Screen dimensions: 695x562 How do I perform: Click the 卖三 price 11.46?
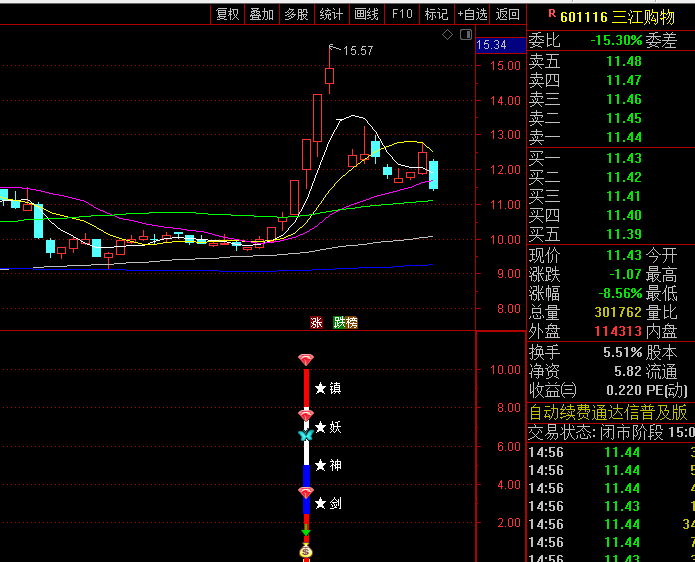point(624,99)
